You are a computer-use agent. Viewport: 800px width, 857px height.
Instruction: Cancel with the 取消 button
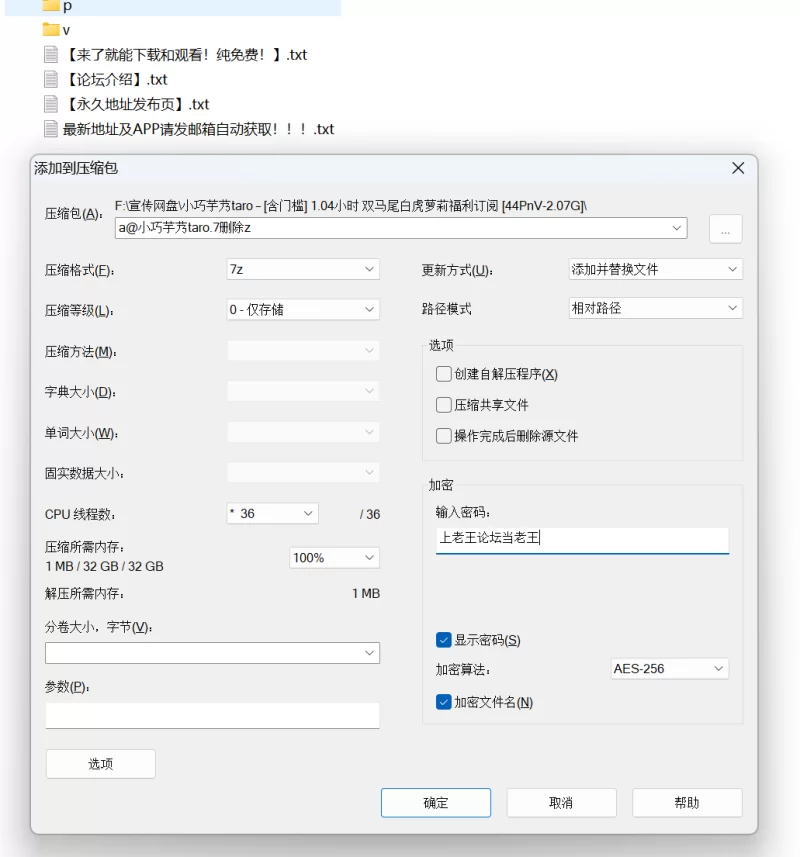[561, 803]
